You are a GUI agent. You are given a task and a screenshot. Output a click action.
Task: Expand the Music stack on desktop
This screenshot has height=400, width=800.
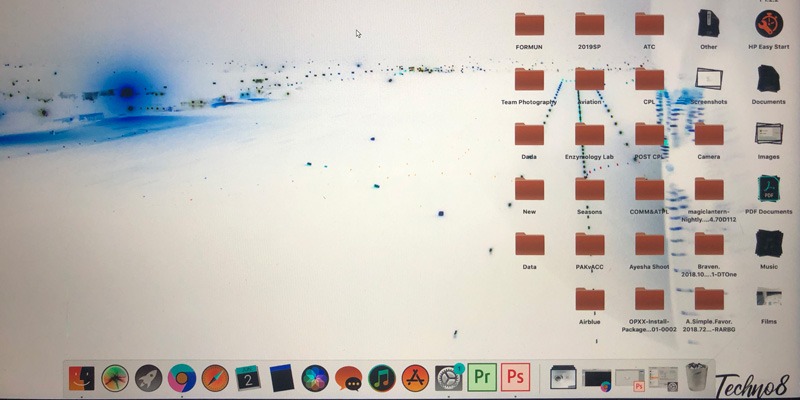click(769, 243)
